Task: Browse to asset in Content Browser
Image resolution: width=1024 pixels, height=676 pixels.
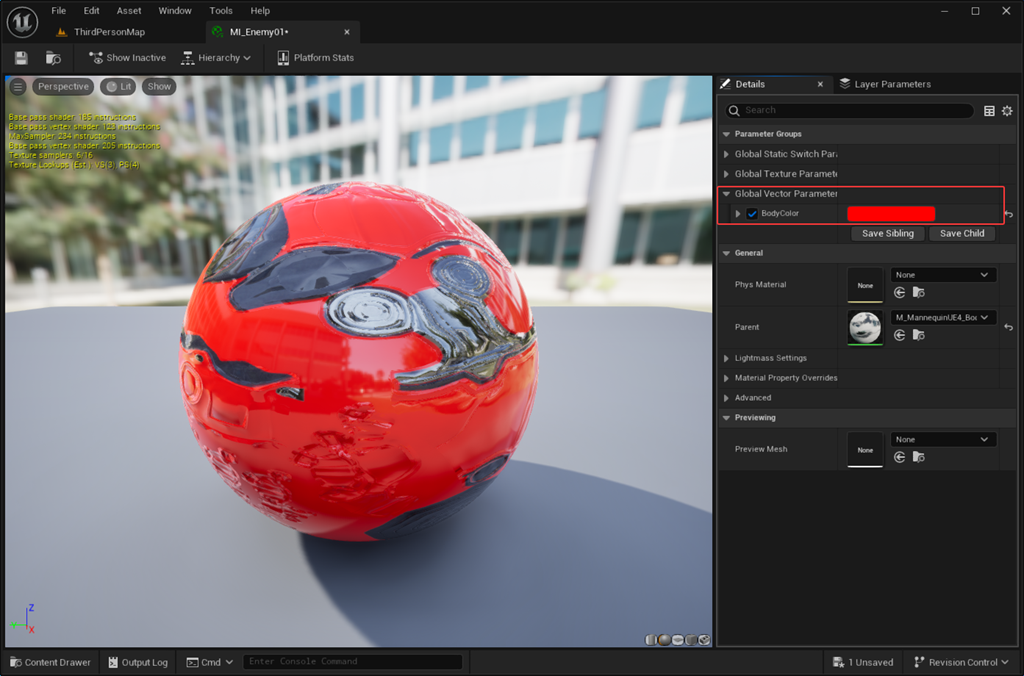Action: pyautogui.click(x=53, y=57)
